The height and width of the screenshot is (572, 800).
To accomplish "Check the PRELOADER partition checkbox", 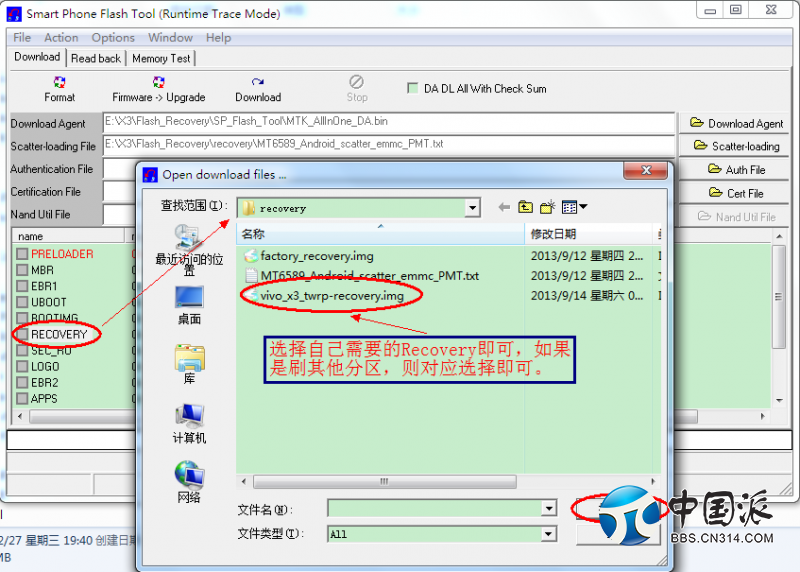I will pyautogui.click(x=22, y=254).
